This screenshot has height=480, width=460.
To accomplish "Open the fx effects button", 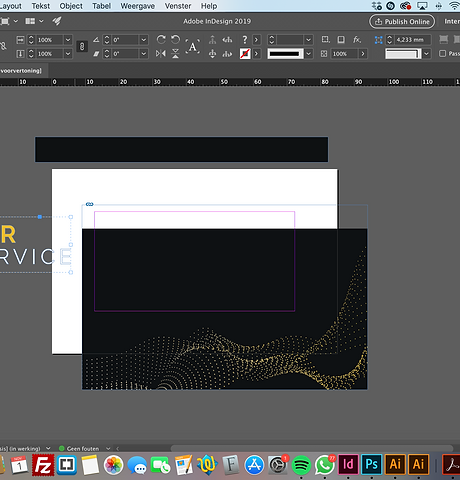I will tap(357, 40).
